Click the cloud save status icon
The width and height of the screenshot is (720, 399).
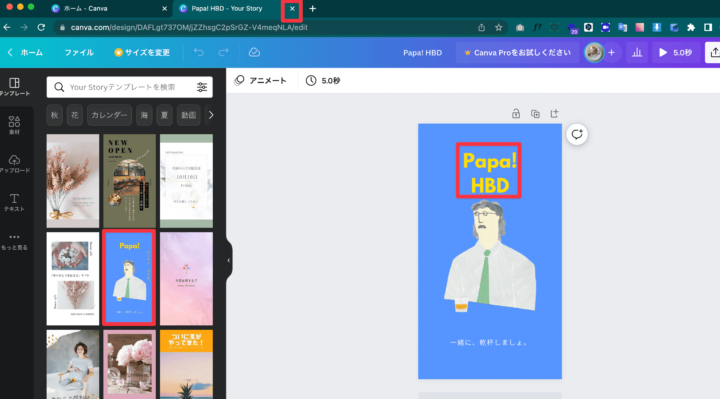[x=254, y=52]
